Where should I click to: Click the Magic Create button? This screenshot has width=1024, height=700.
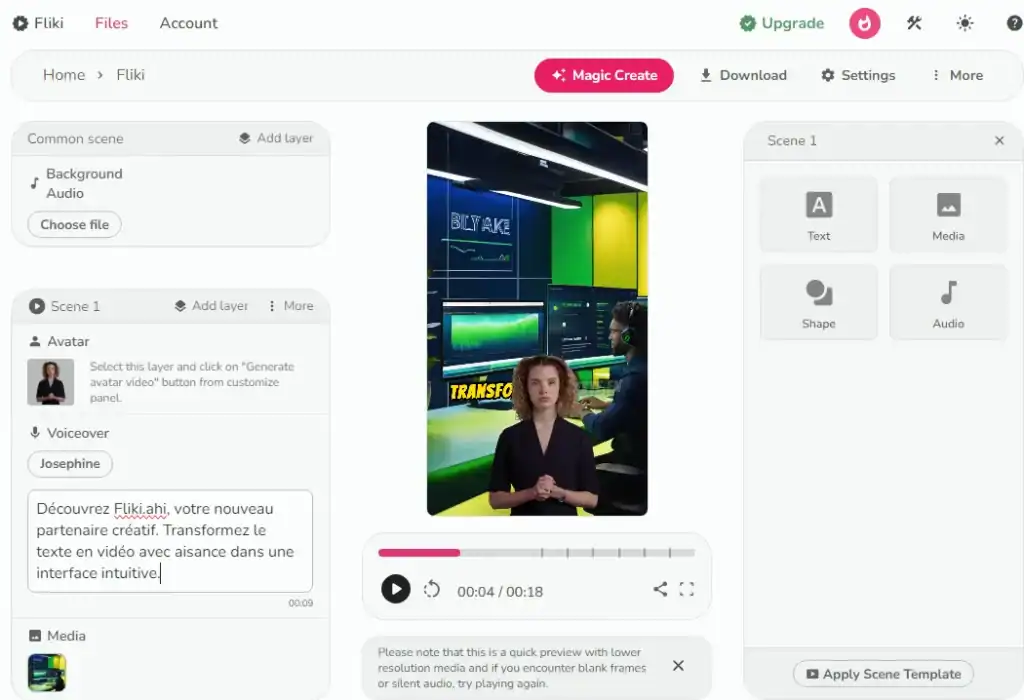pos(604,75)
